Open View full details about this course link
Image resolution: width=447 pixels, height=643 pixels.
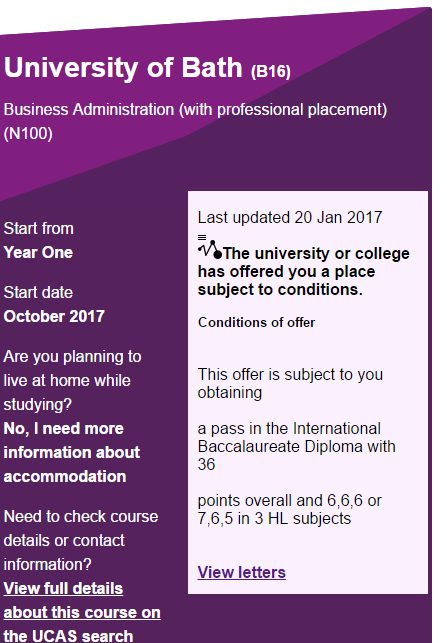82,612
